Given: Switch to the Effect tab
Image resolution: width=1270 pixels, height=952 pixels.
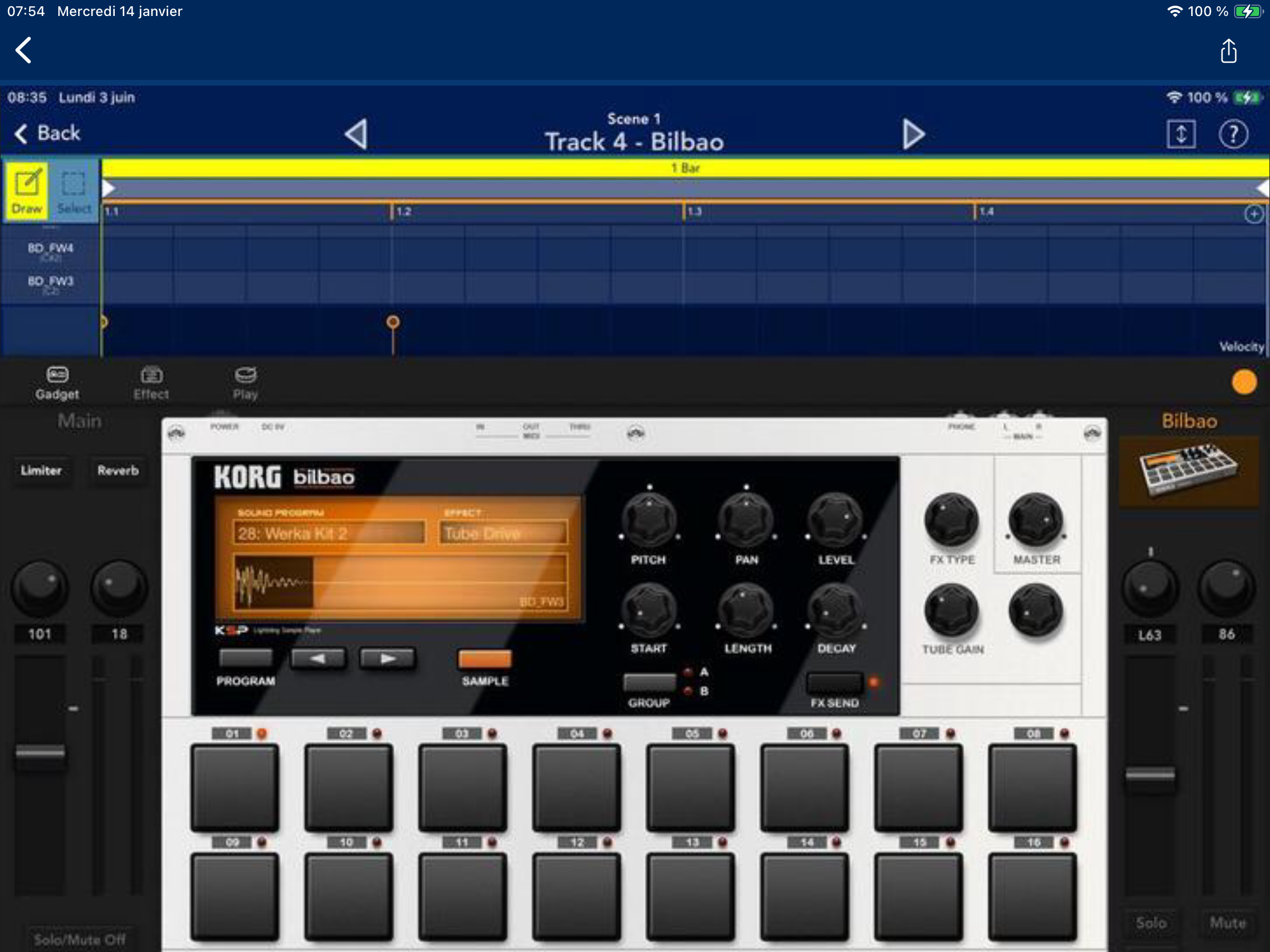Looking at the screenshot, I should coord(151,383).
